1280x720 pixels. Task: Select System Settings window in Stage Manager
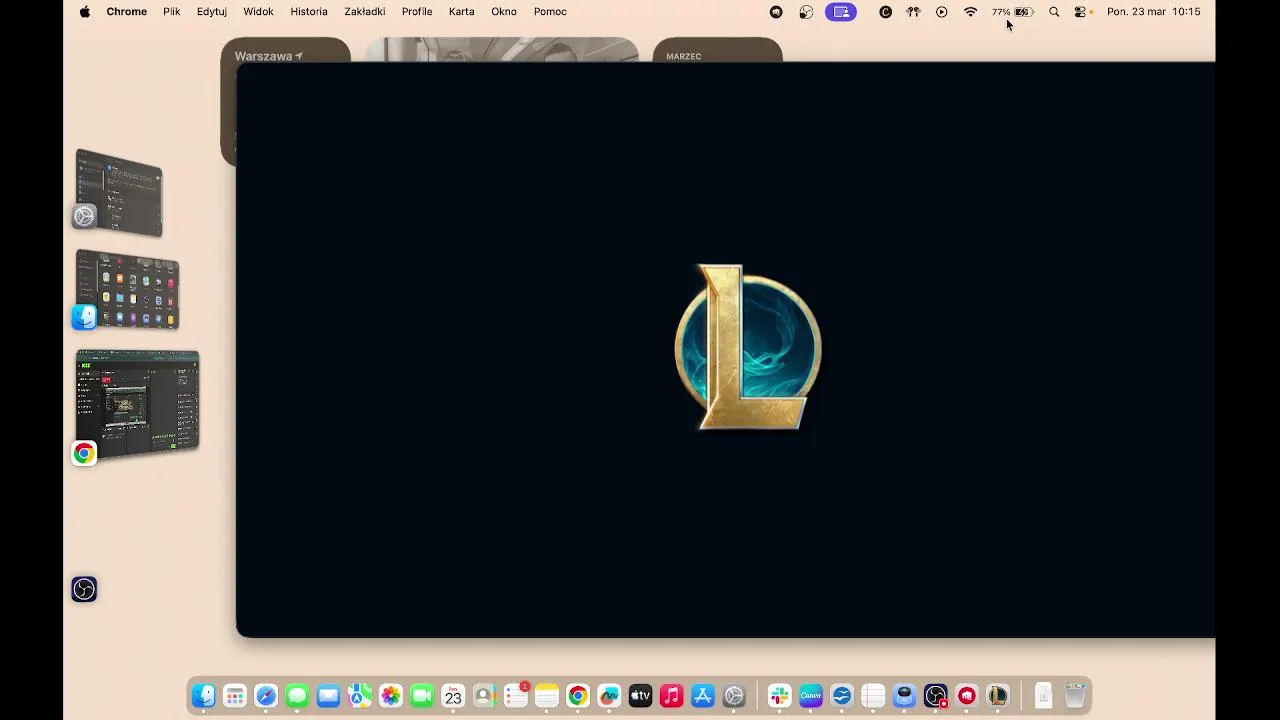pyautogui.click(x=119, y=193)
